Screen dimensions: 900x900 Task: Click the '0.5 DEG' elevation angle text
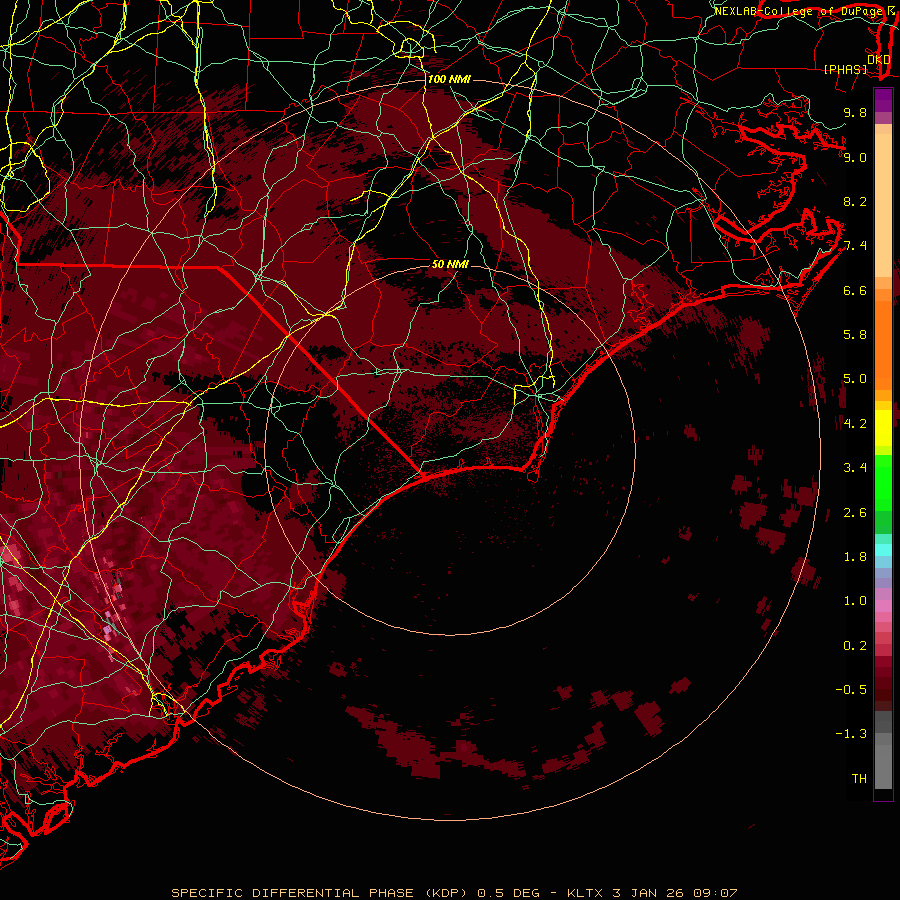509,893
